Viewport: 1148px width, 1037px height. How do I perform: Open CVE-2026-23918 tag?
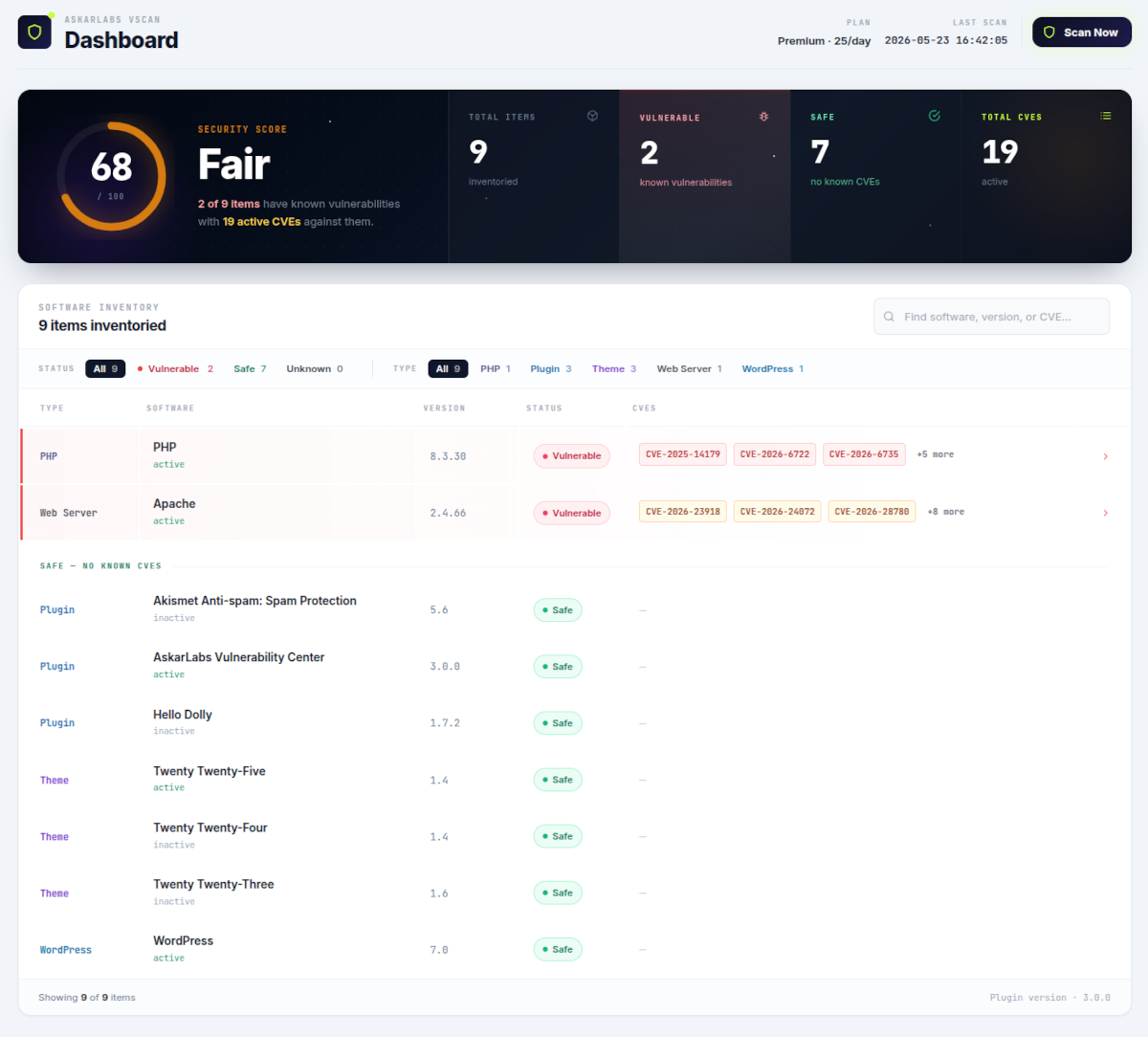coord(683,512)
